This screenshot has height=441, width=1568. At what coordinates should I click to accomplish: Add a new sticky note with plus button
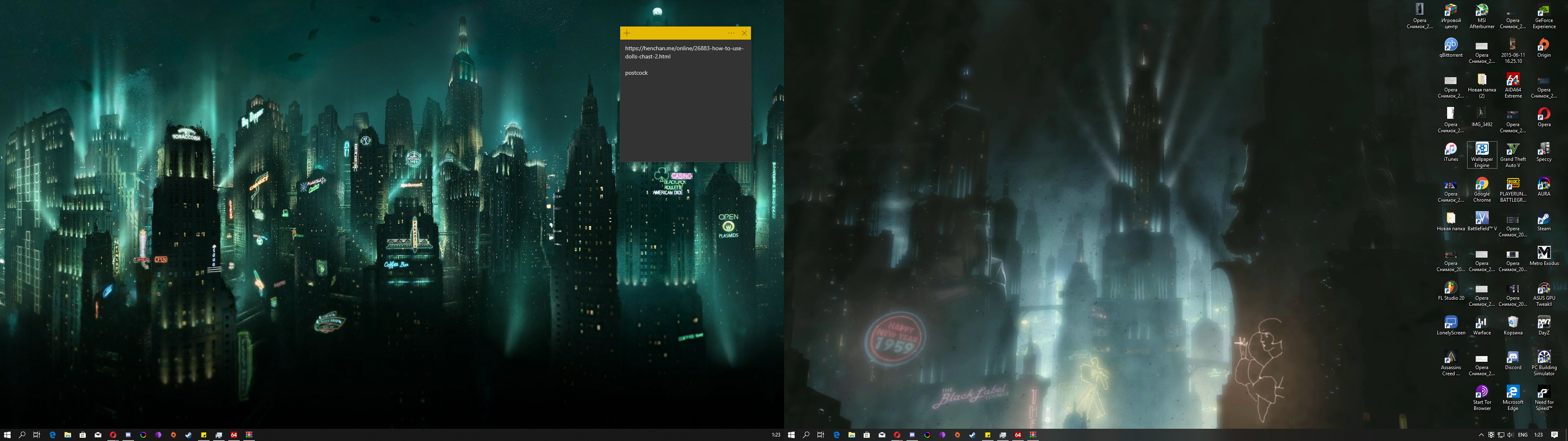[x=627, y=33]
